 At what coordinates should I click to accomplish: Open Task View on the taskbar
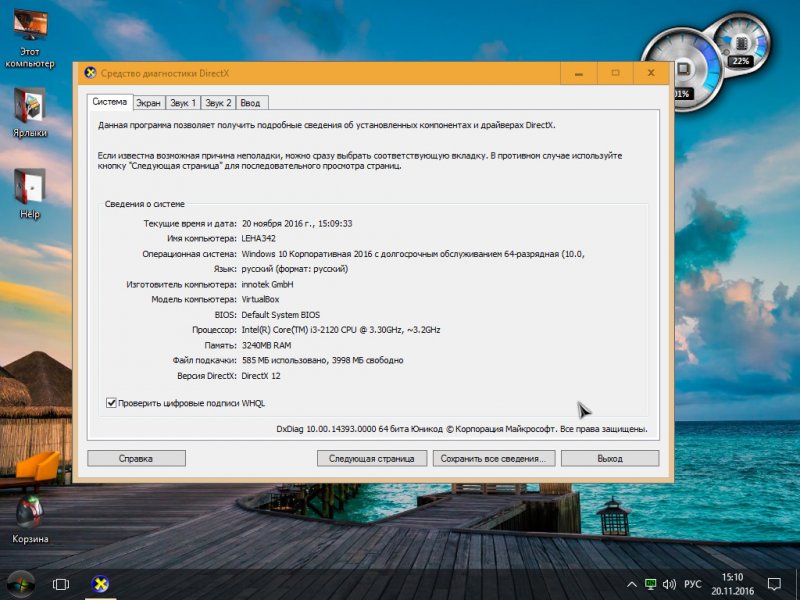pyautogui.click(x=61, y=584)
